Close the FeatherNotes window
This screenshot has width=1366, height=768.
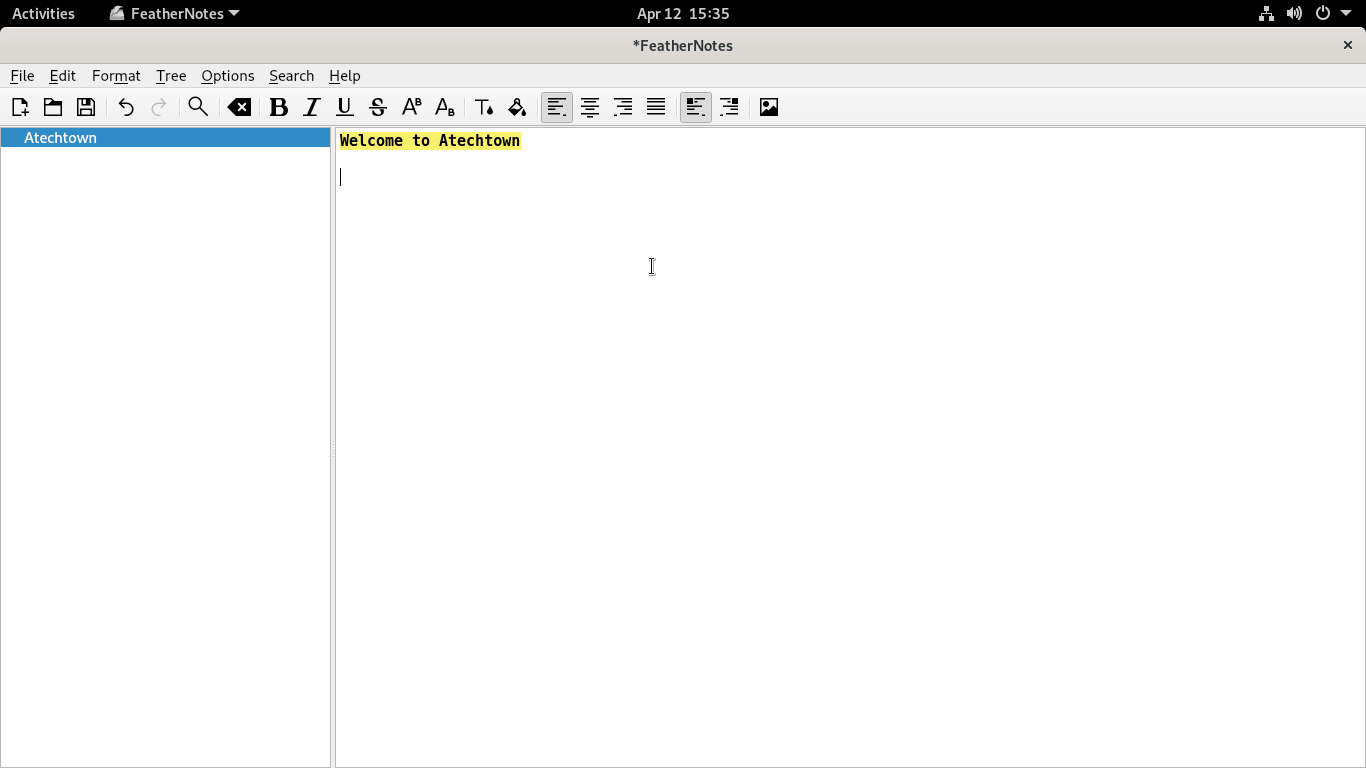pyautogui.click(x=1347, y=45)
